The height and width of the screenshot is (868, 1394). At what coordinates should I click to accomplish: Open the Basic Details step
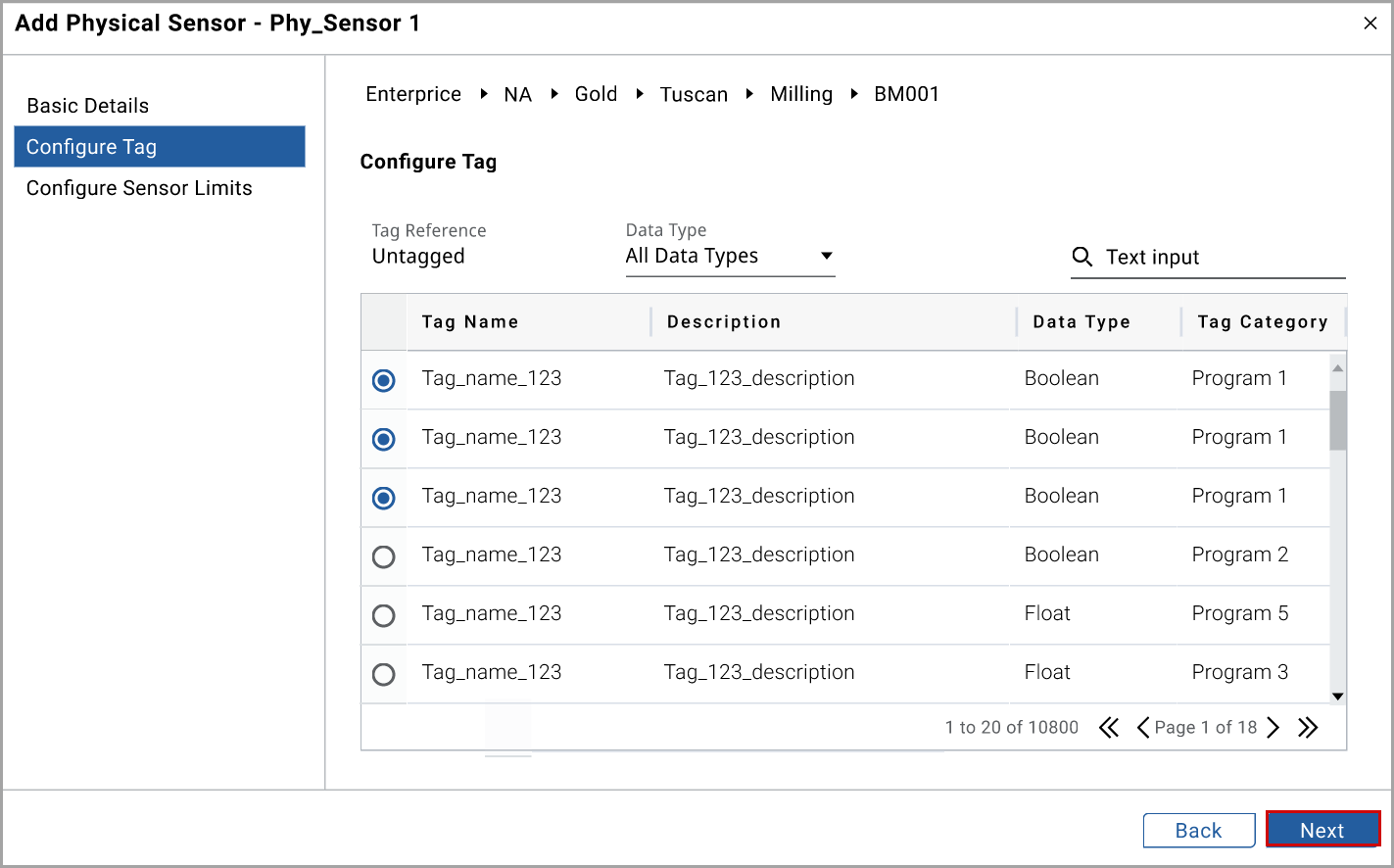pos(88,106)
